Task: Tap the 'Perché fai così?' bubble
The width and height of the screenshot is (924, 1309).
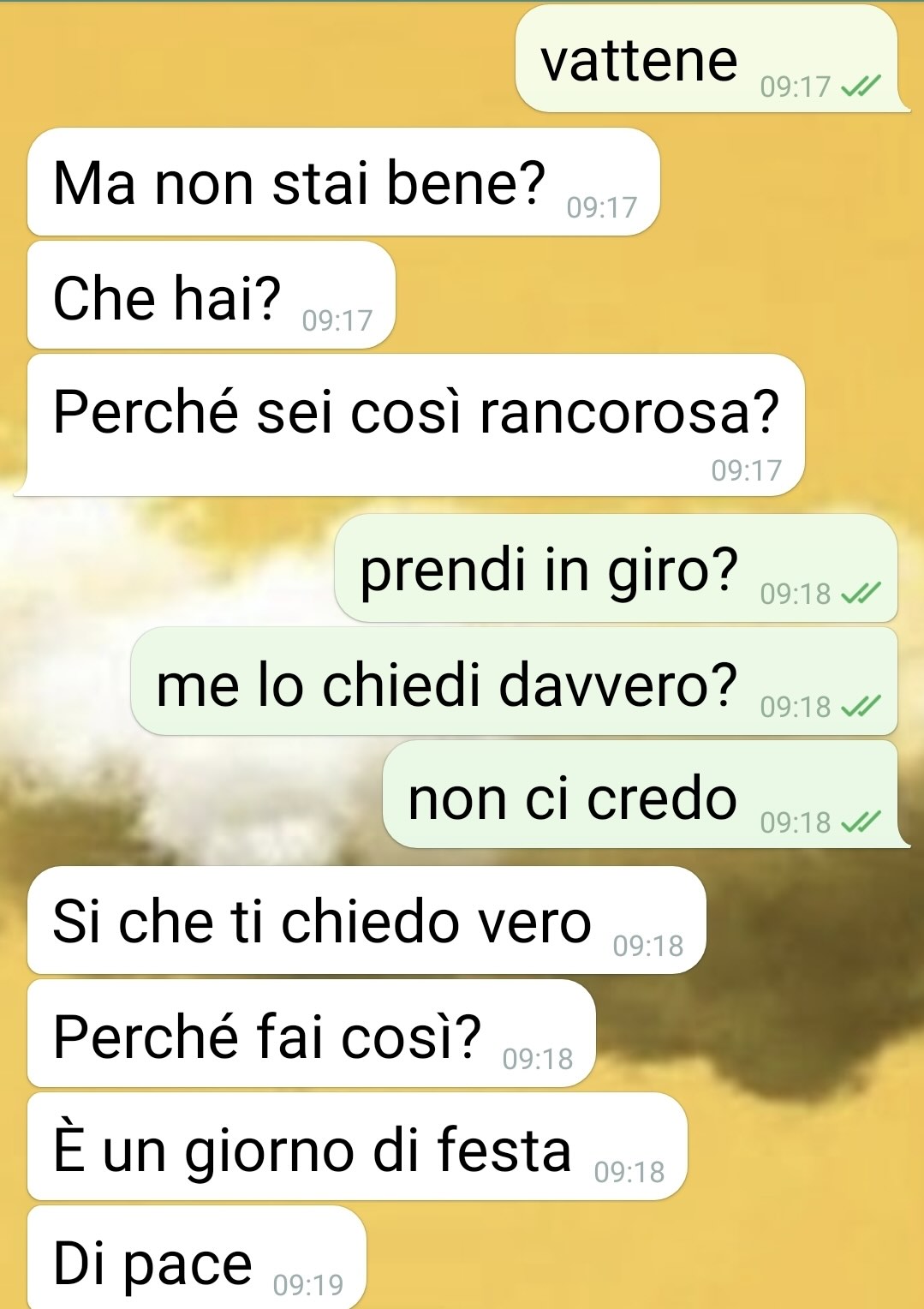Action: (311, 1033)
